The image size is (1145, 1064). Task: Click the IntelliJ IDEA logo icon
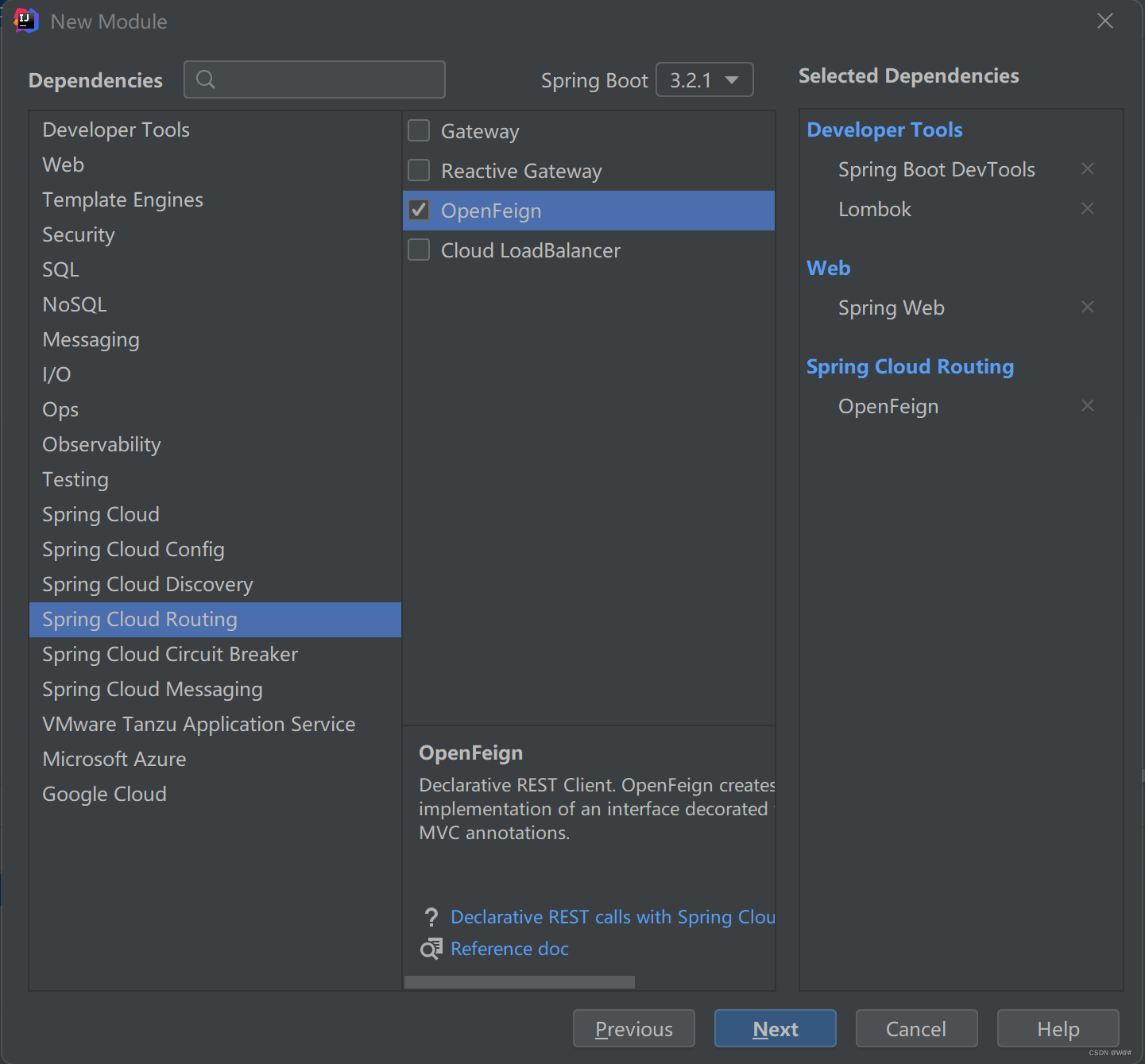tap(25, 21)
